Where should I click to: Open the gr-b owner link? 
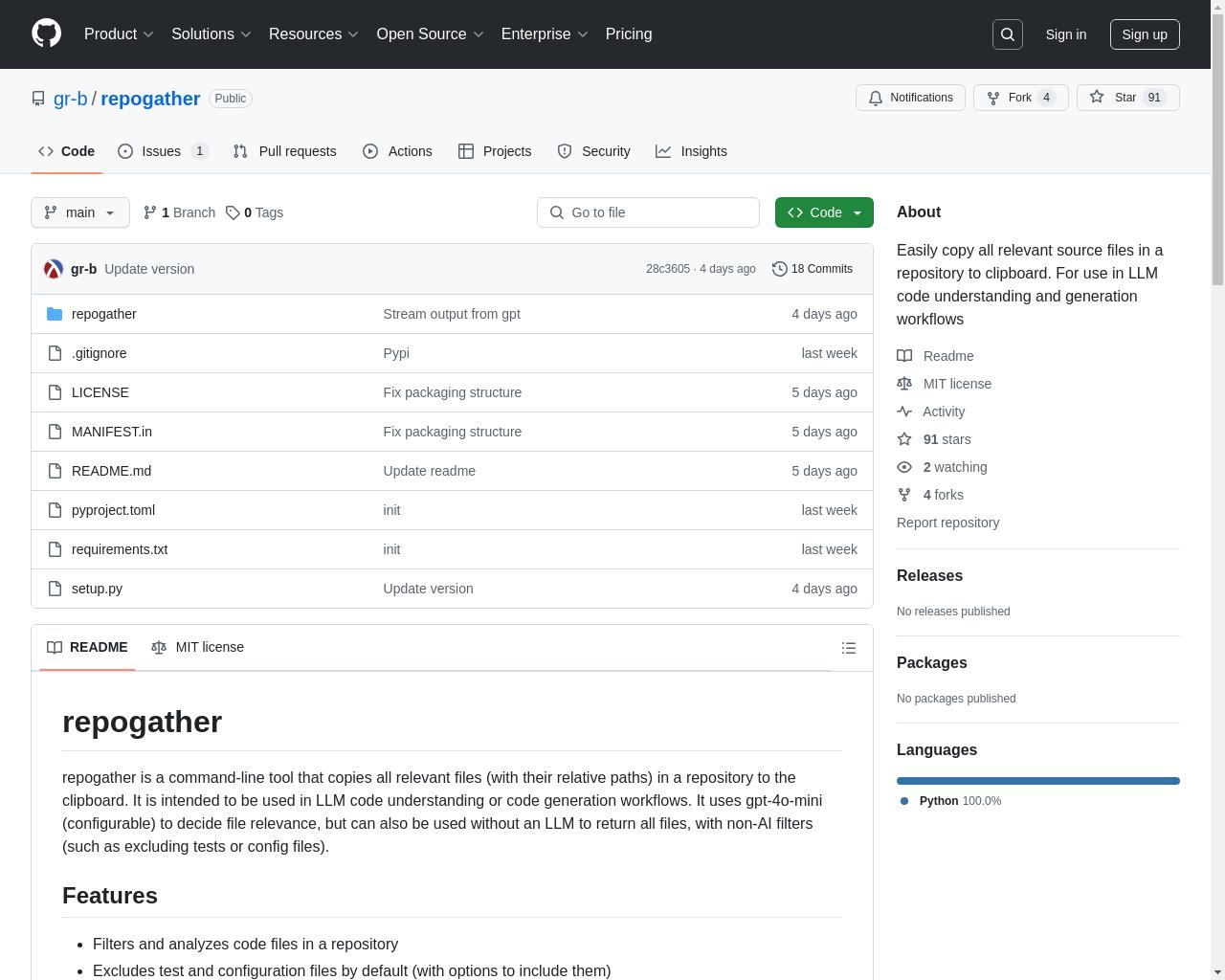(x=70, y=99)
